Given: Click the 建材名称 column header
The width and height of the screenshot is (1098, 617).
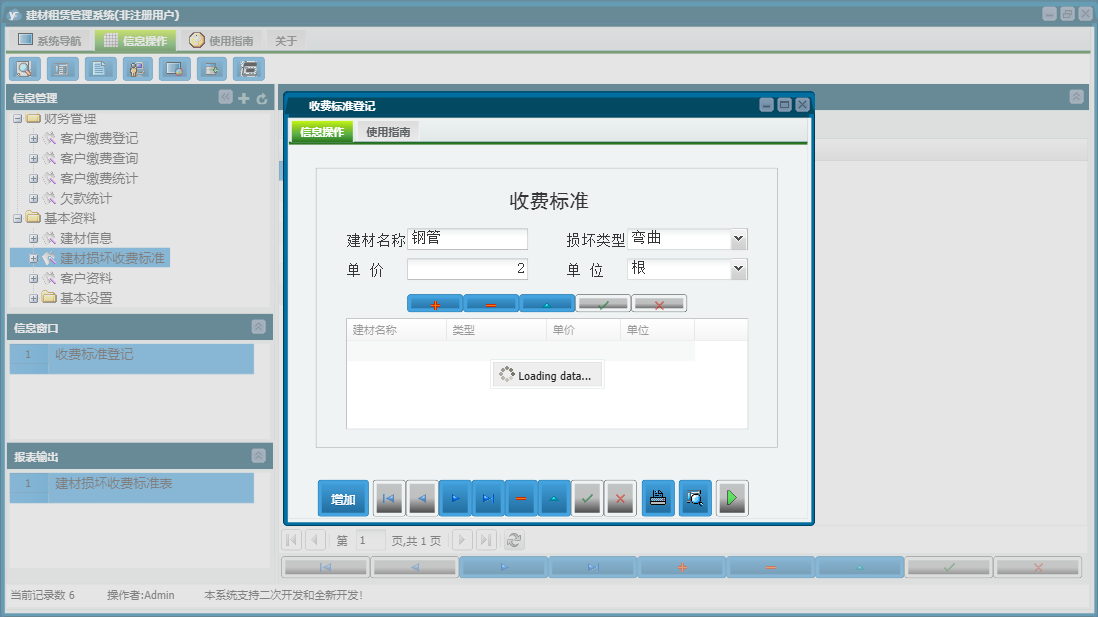Looking at the screenshot, I should click(x=396, y=330).
